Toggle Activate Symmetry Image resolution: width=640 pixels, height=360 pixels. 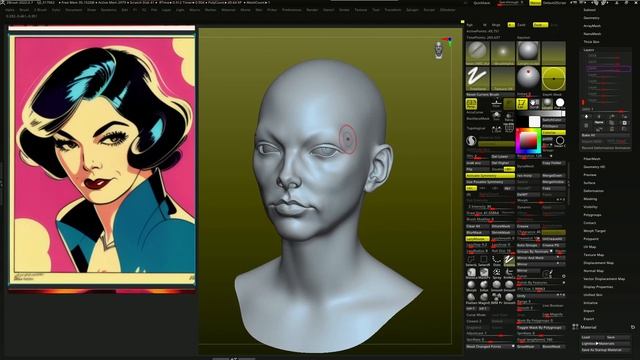(x=490, y=176)
